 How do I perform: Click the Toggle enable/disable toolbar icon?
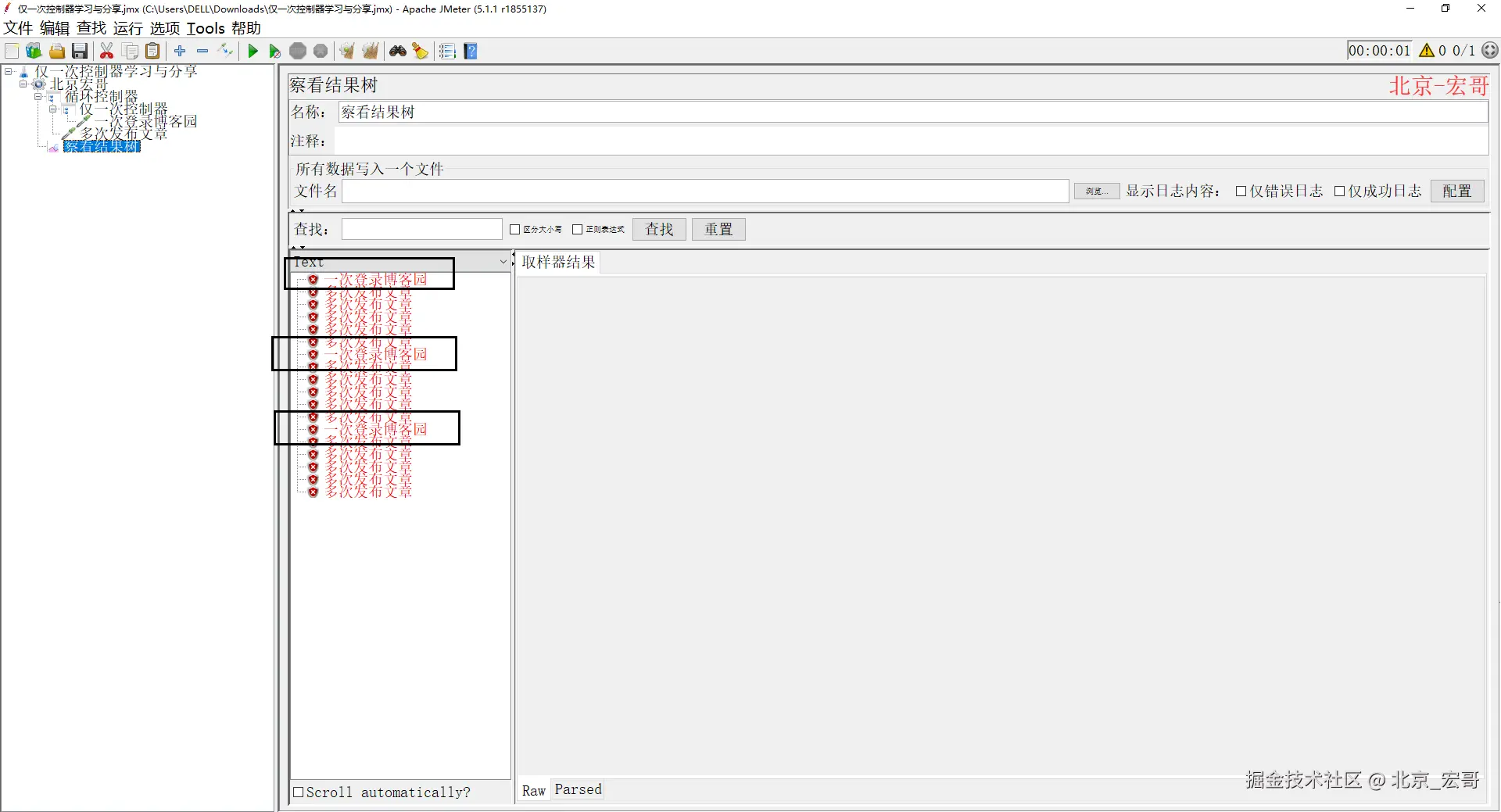(x=226, y=51)
